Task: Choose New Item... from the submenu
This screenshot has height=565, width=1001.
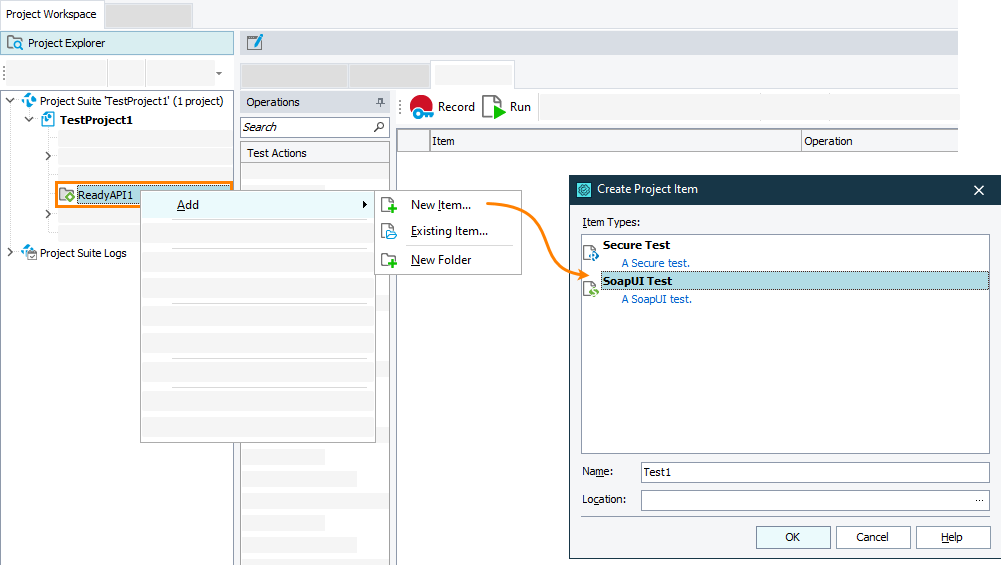Action: coord(440,205)
